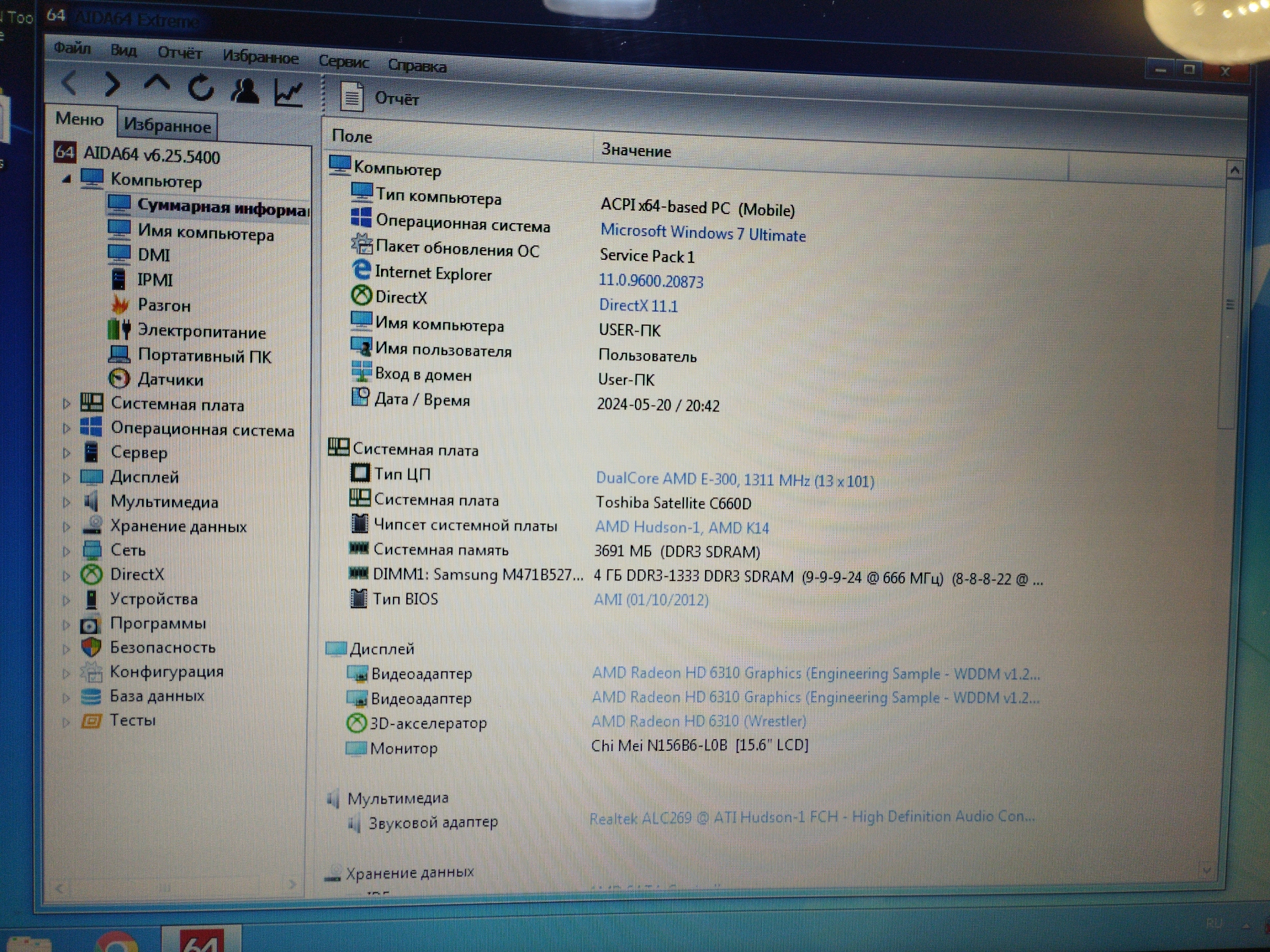
Task: Open the graph chart toolbar icon
Action: [x=289, y=93]
